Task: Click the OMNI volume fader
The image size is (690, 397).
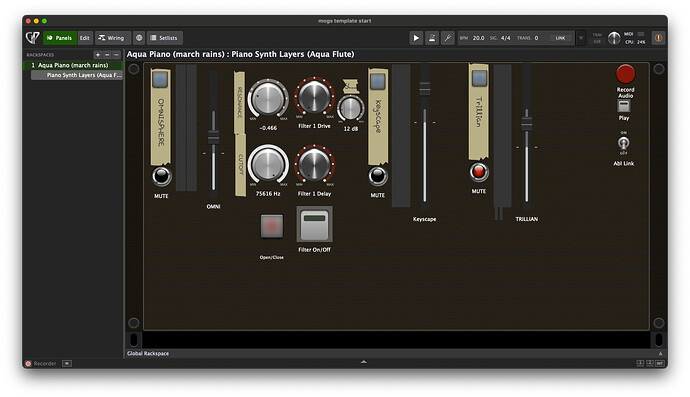Action: pyautogui.click(x=213, y=137)
